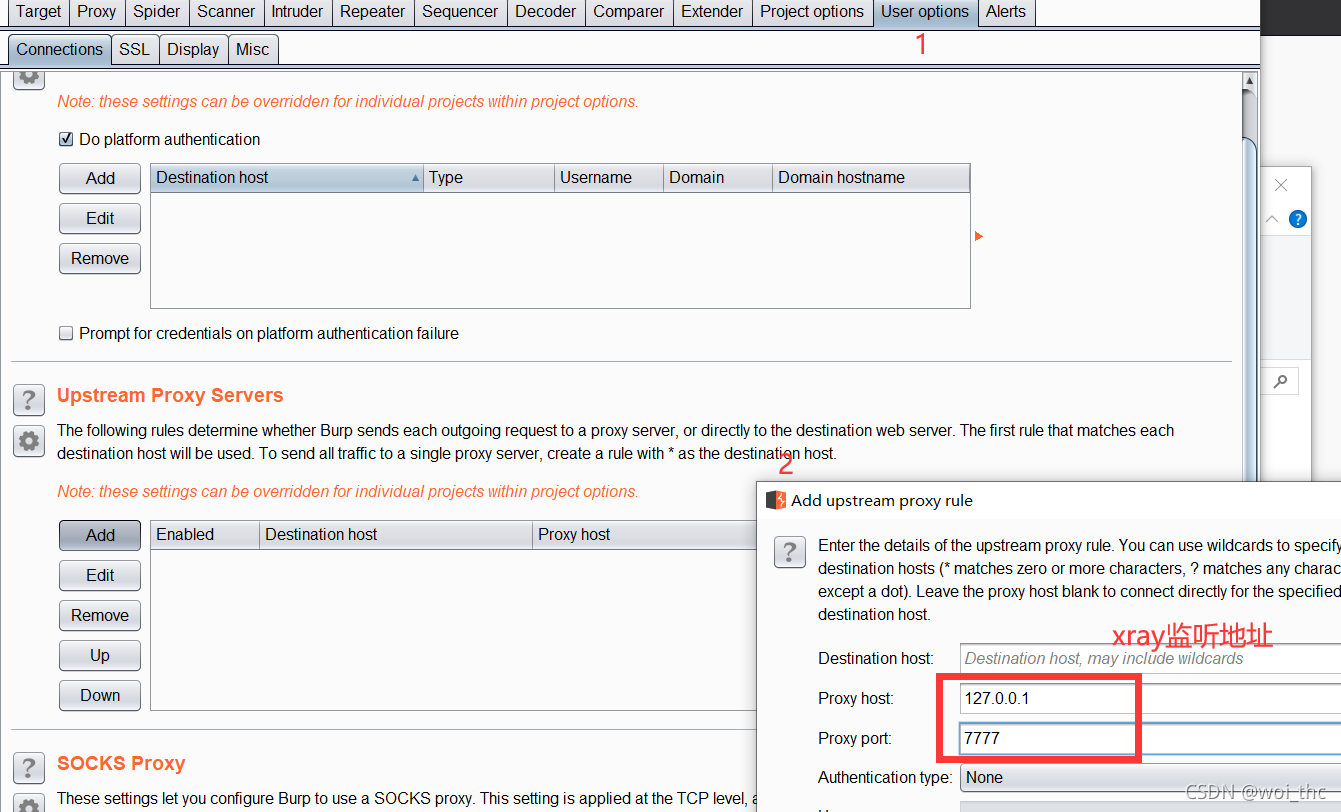Switch to Comparer tab
The image size is (1341, 812).
pyautogui.click(x=629, y=12)
